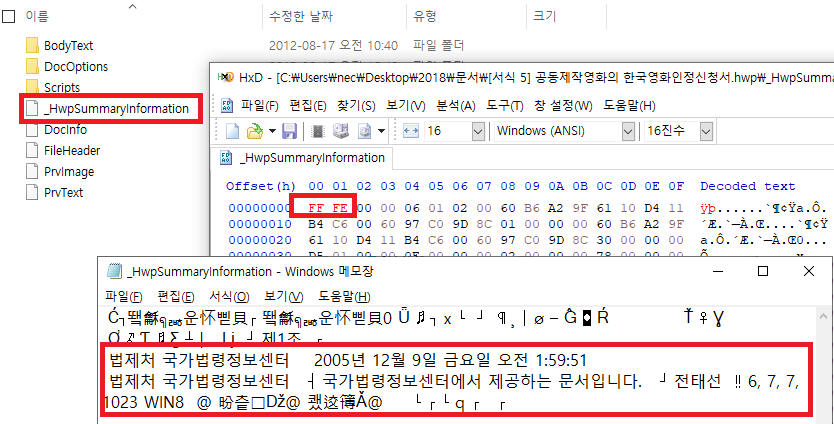The image size is (834, 424).
Task: Open the BodyText folder
Action: tap(68, 45)
